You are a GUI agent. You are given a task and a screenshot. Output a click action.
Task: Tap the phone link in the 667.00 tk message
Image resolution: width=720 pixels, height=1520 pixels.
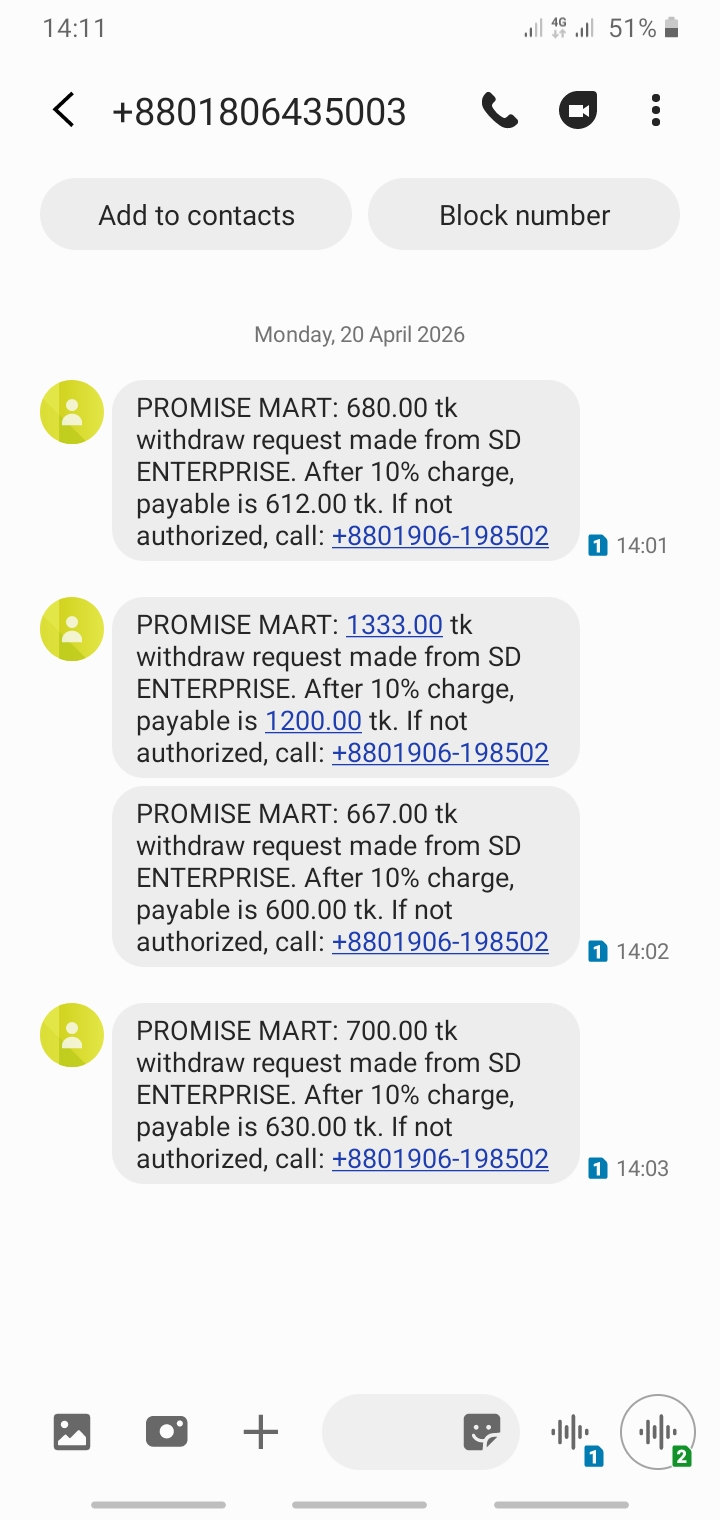(x=440, y=942)
